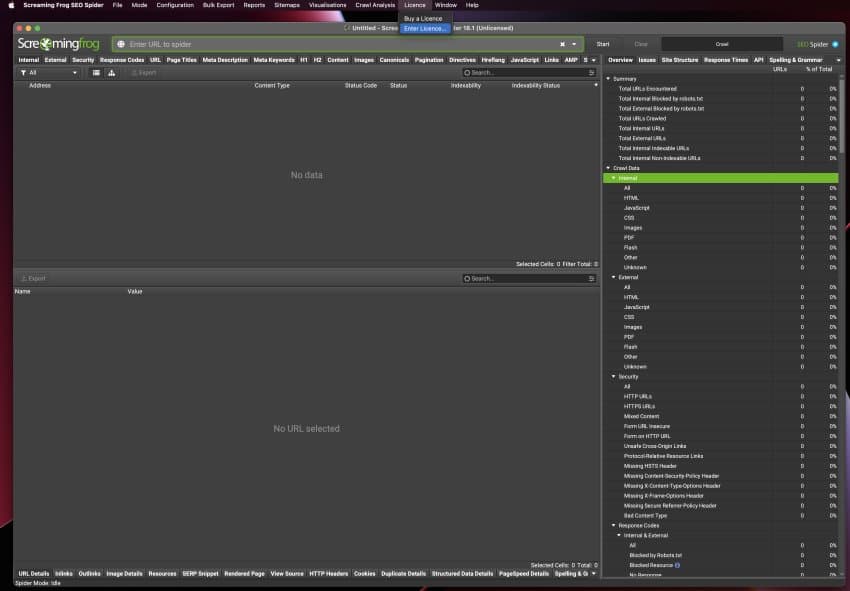This screenshot has width=850, height=591.
Task: Collapse the Summary section
Action: [608, 79]
